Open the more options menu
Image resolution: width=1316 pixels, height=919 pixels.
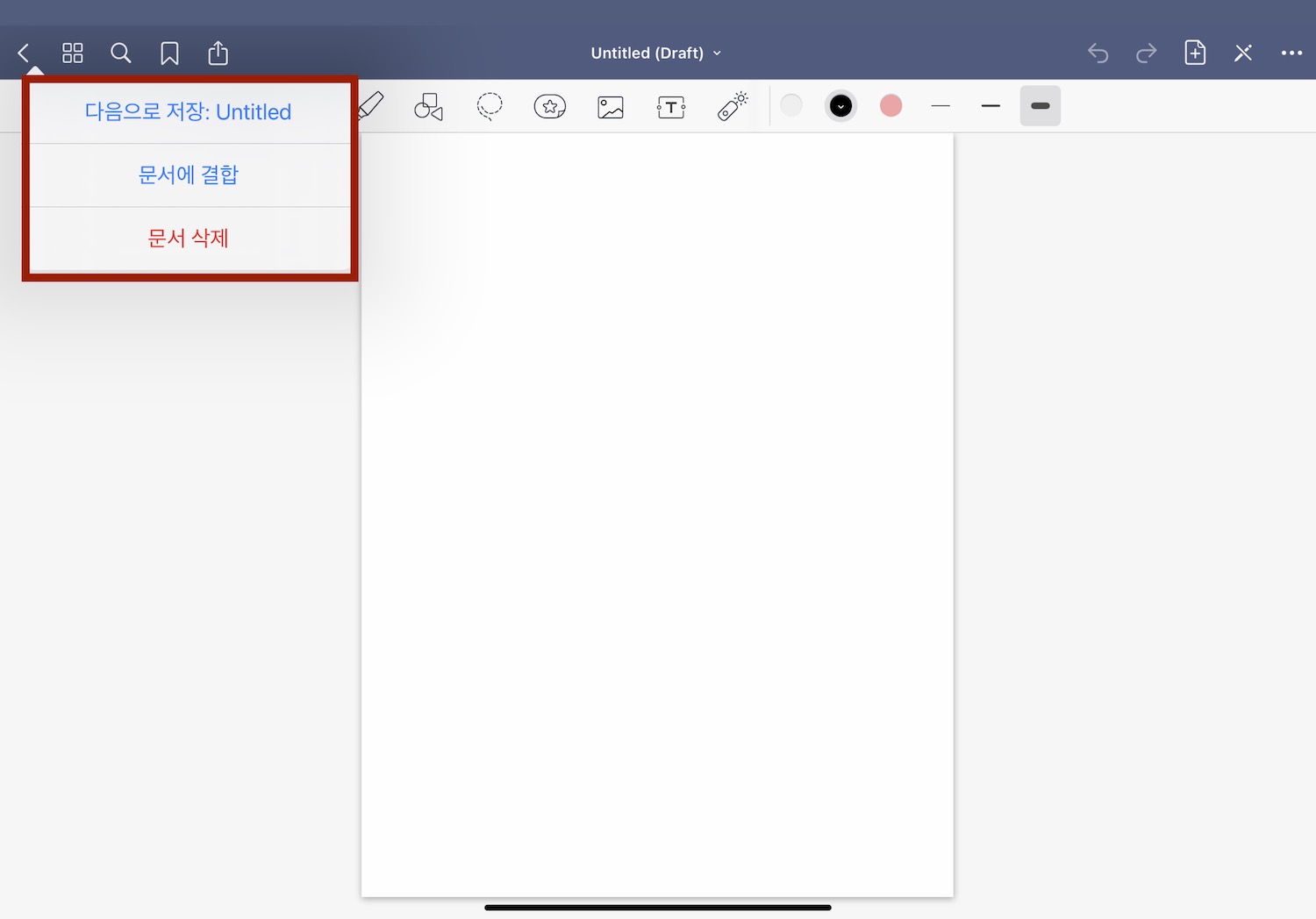tap(1291, 53)
